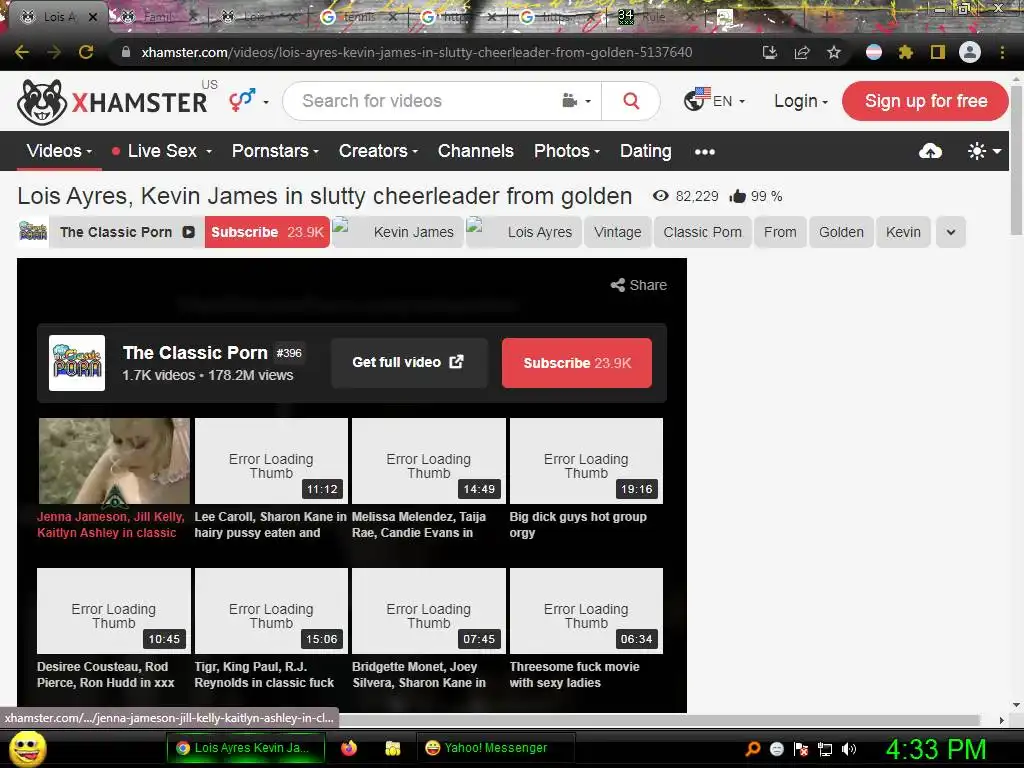This screenshot has height=768, width=1024.
Task: Open the thumbnail with duration 06:34
Action: pyautogui.click(x=586, y=611)
